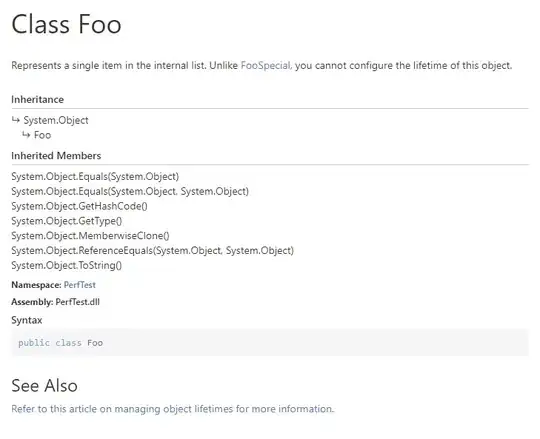Click the Inherited Members section header
The width and height of the screenshot is (540, 439).
[x=56, y=156]
